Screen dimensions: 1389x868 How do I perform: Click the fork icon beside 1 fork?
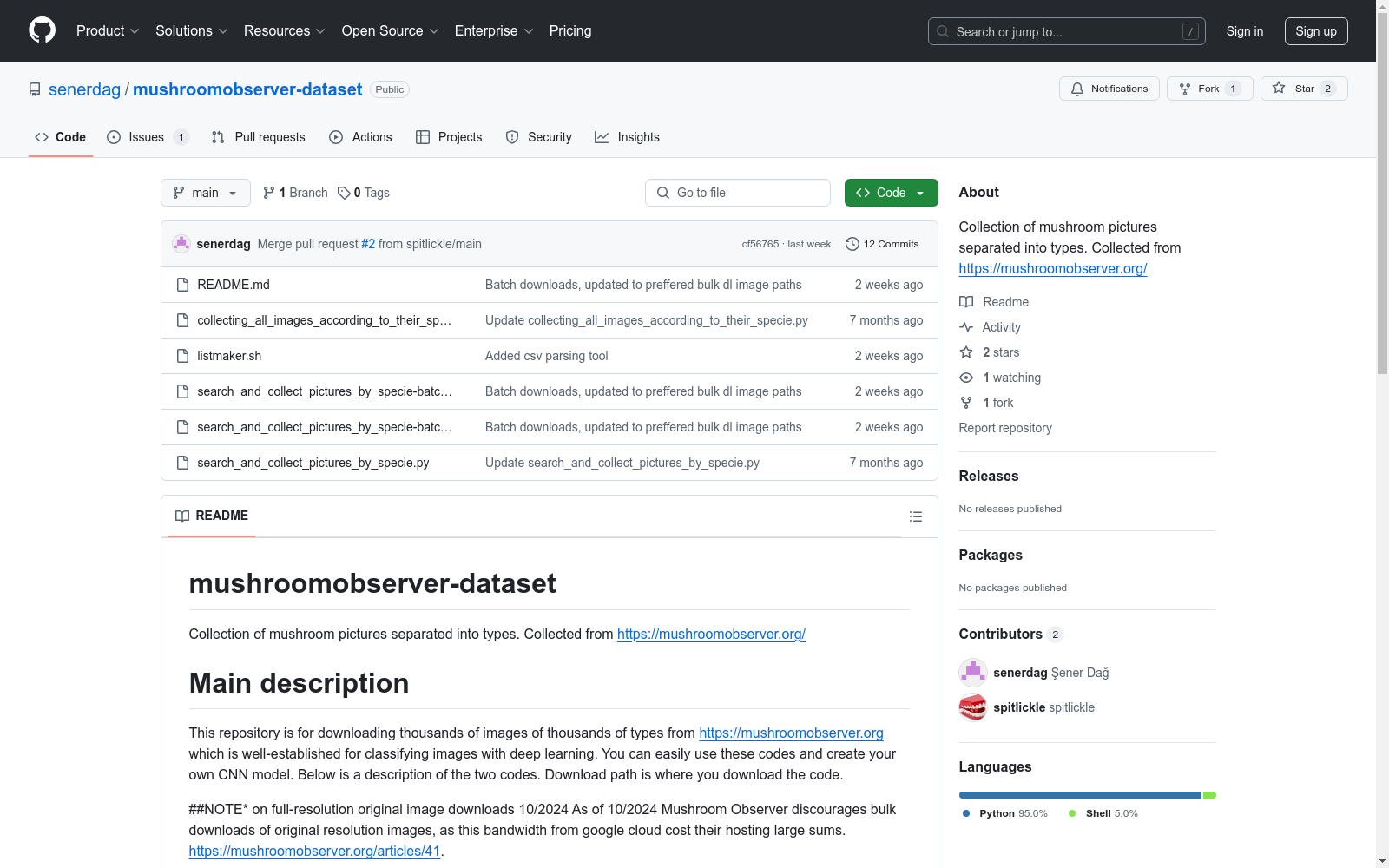point(966,403)
